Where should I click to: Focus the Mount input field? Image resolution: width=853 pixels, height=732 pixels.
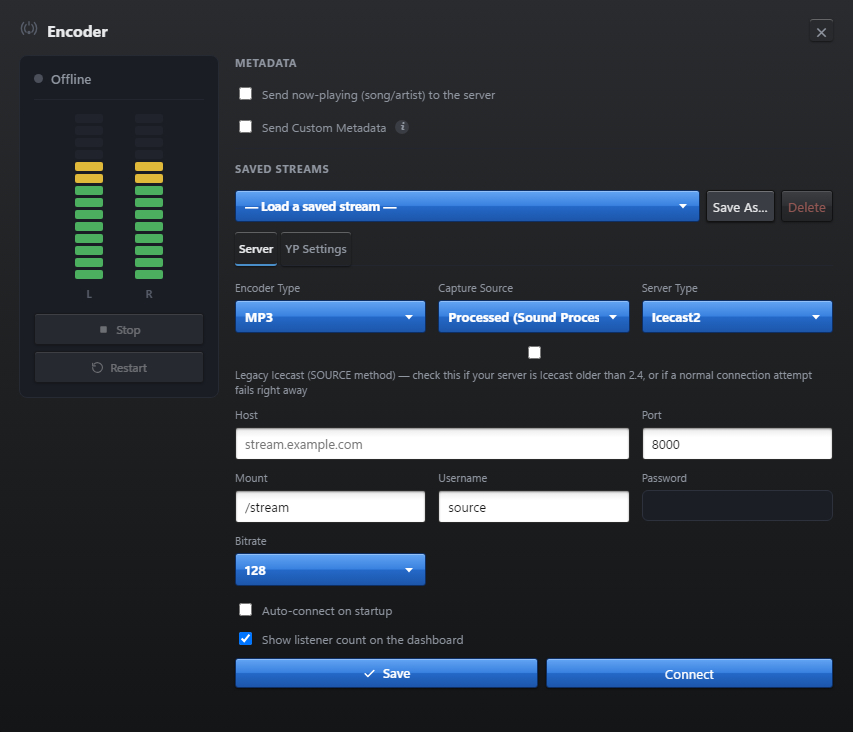click(x=330, y=507)
